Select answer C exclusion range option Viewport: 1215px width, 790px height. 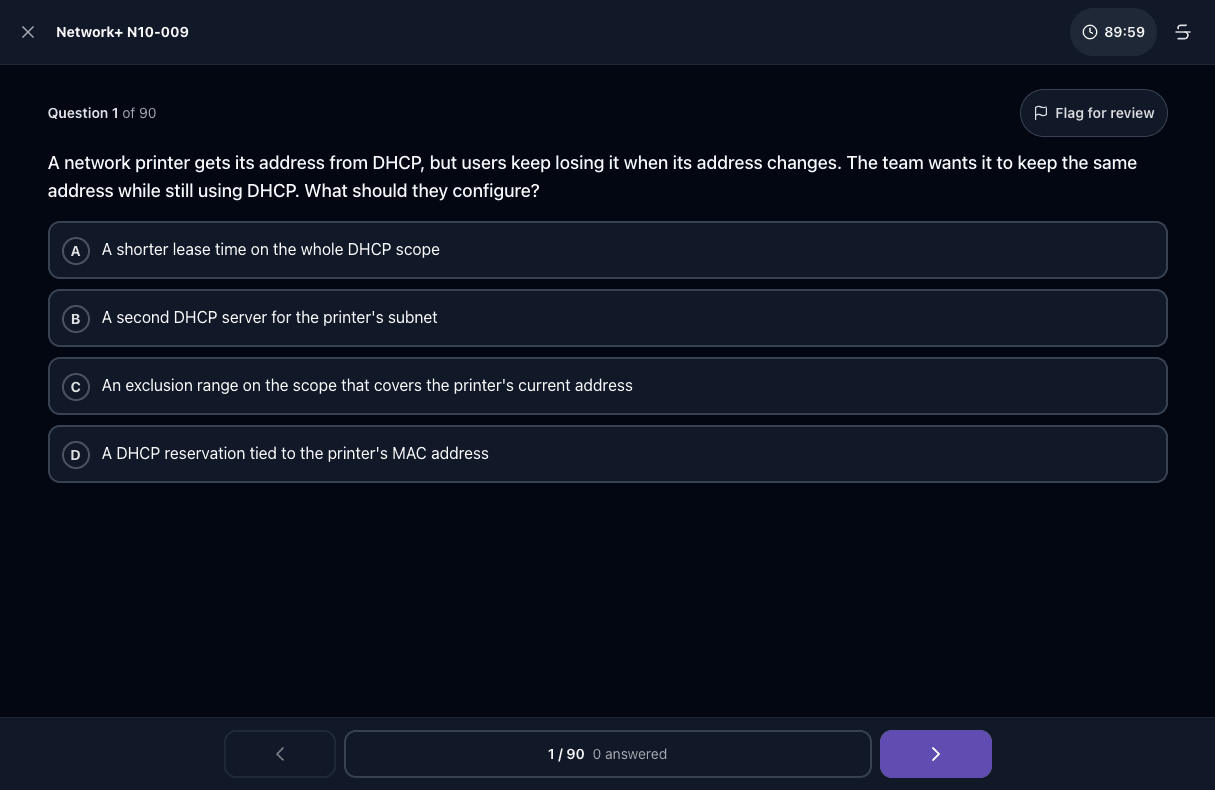point(608,386)
